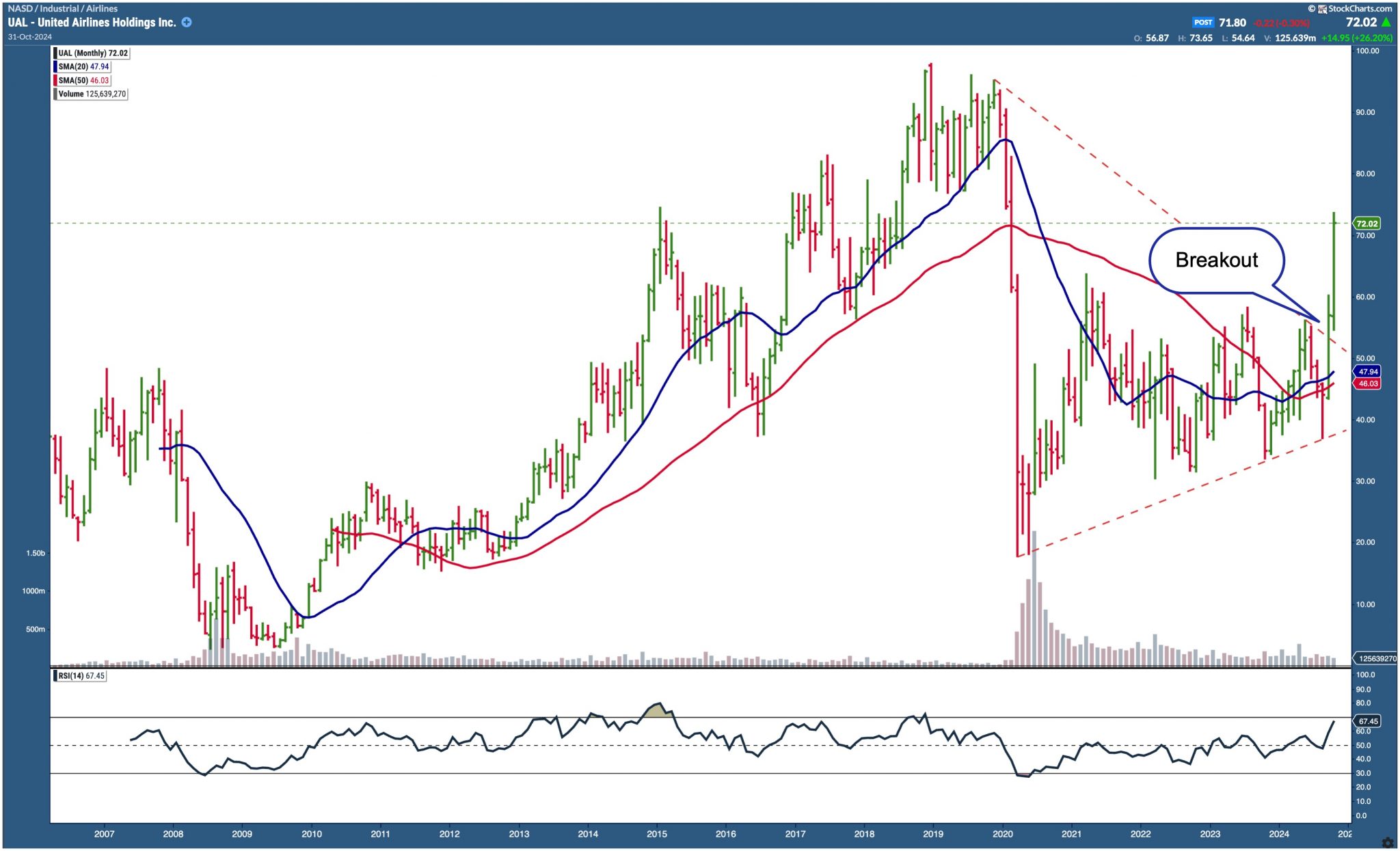Click the post-market change -0.22 (-0.30%)
This screenshot has width=1400, height=851.
pyautogui.click(x=1282, y=23)
